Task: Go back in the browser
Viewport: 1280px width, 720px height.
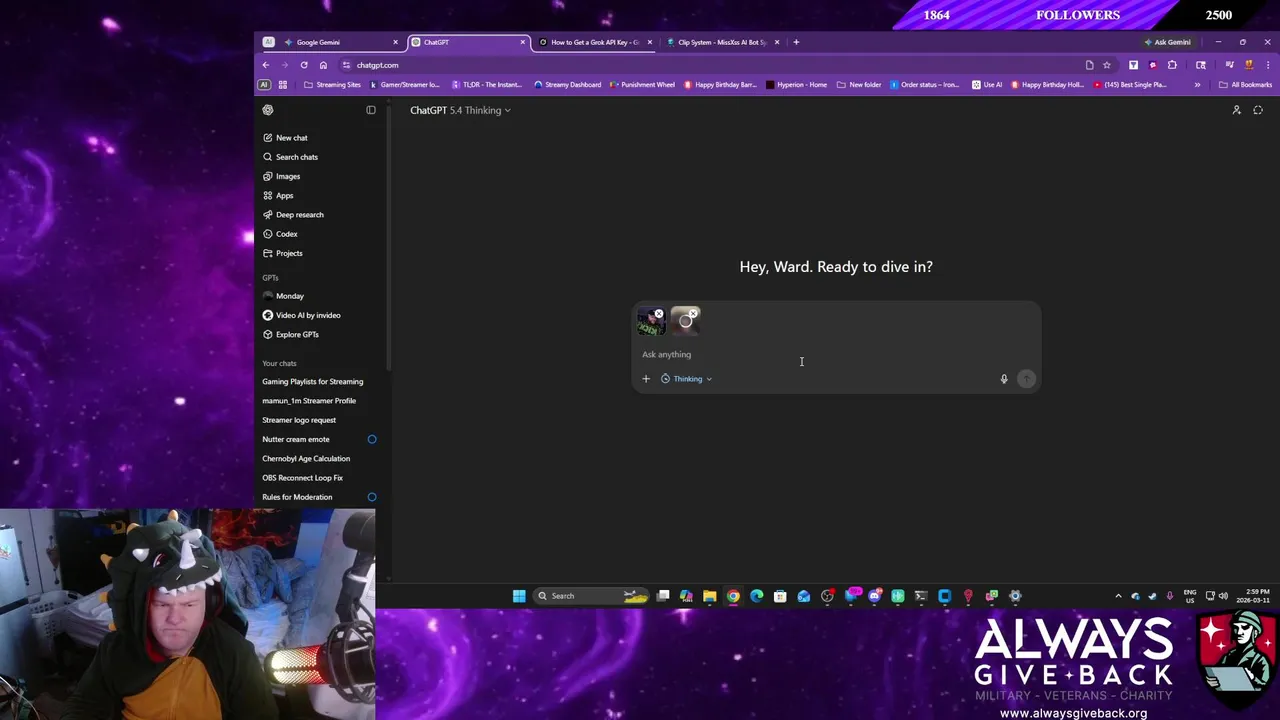Action: coord(266,65)
